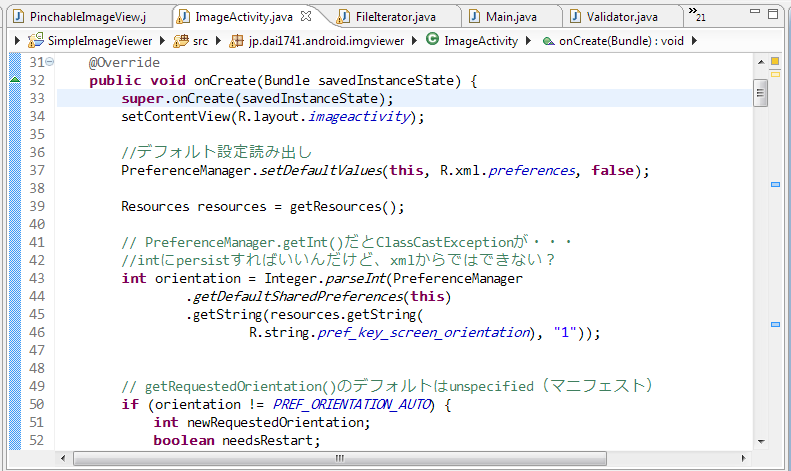This screenshot has width=791, height=471.
Task: Click "getDefaultSharedPreferences" on line 44
Action: coord(298,297)
